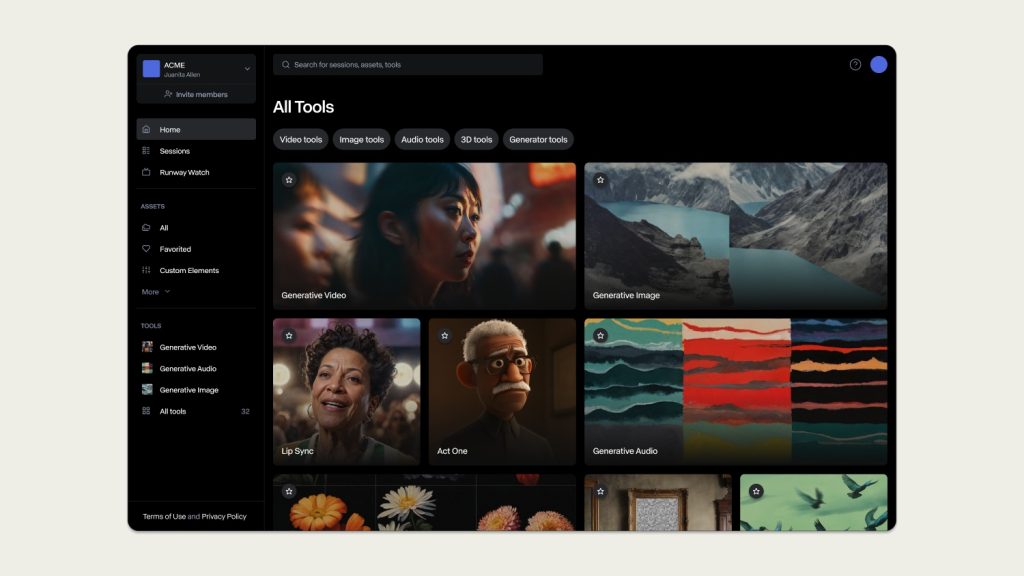
Task: Open All tools in sidebar
Action: pos(196,411)
